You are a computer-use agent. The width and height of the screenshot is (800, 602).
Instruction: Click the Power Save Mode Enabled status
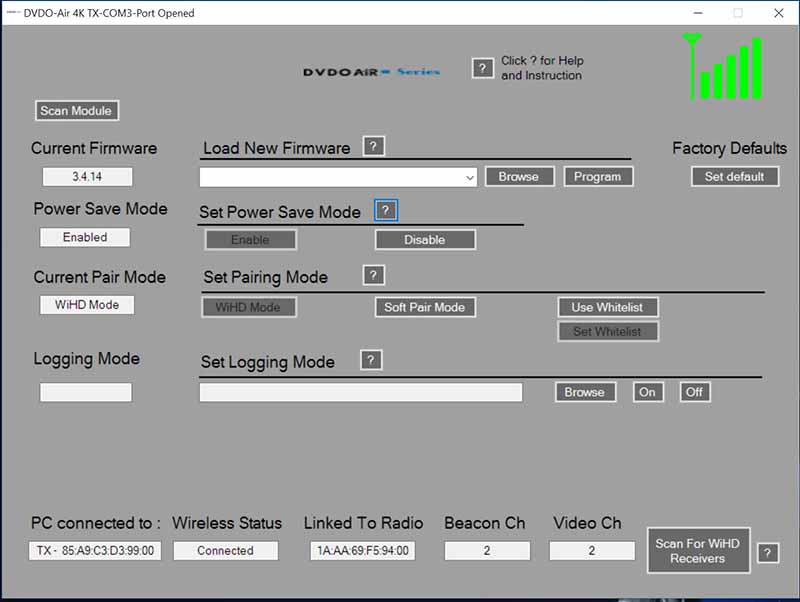(x=85, y=237)
